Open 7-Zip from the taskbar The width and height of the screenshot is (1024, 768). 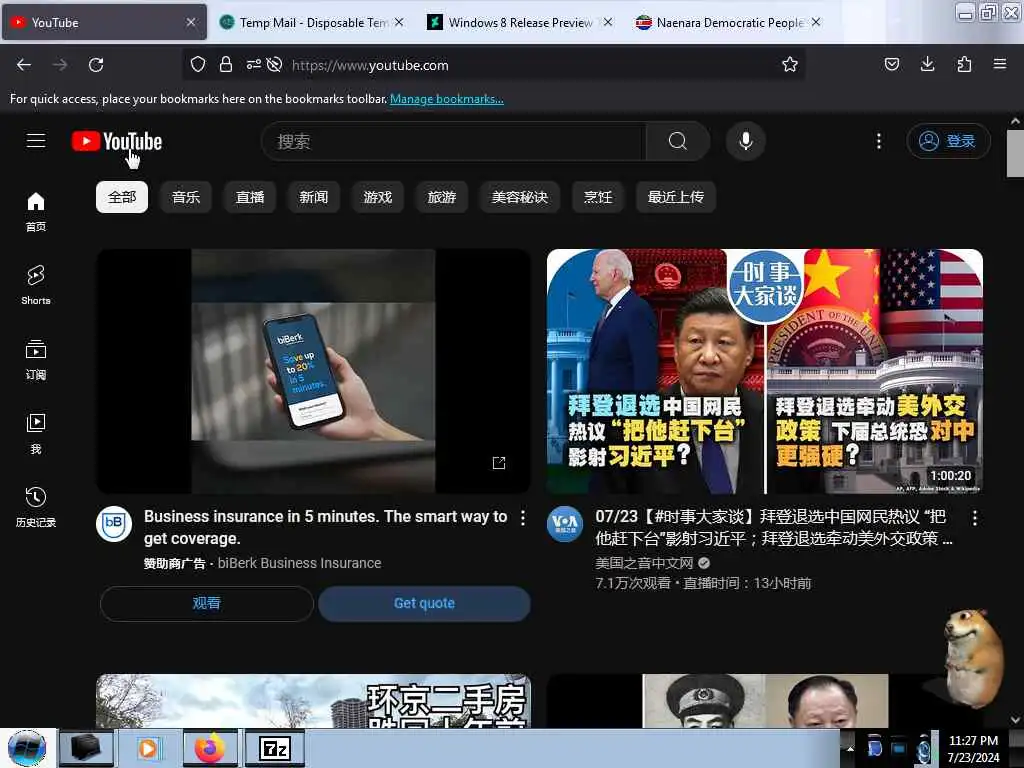pos(274,748)
